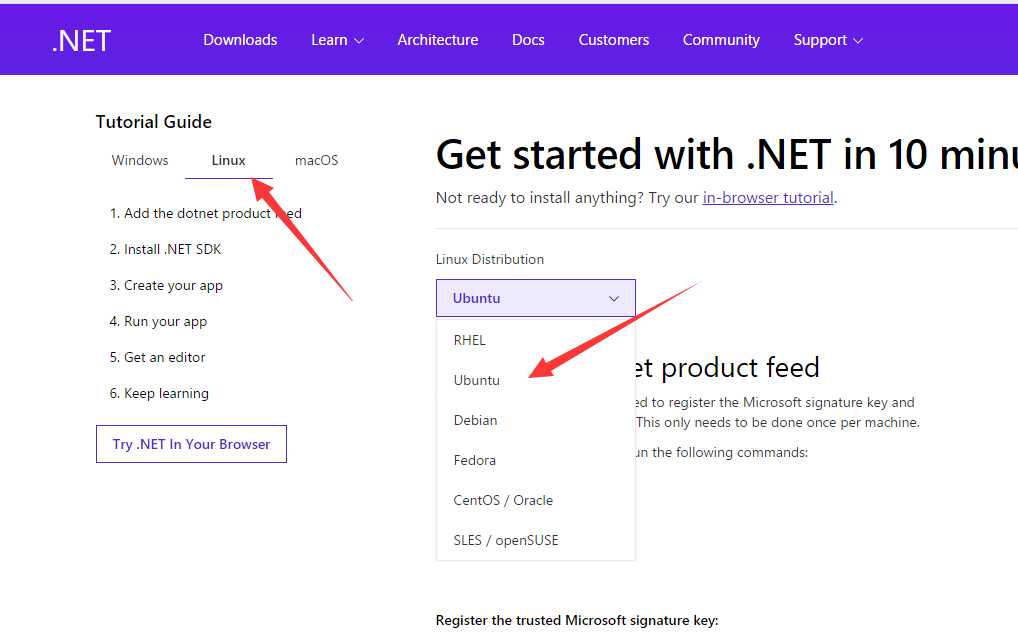Expand the Learn menu

point(337,40)
